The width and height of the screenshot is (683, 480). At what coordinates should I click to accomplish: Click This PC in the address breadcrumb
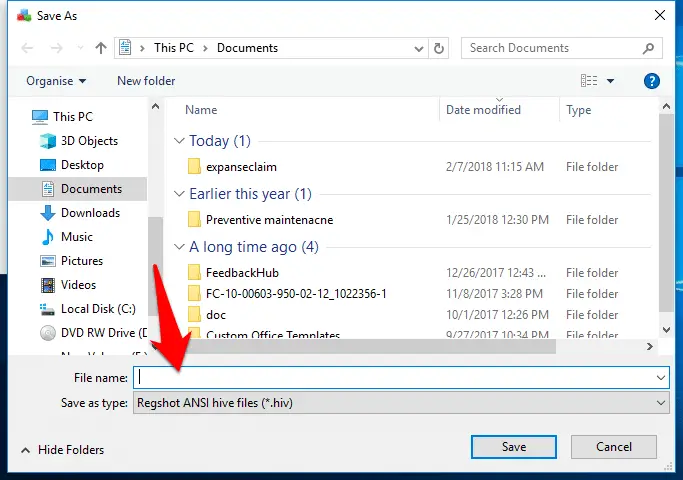174,48
